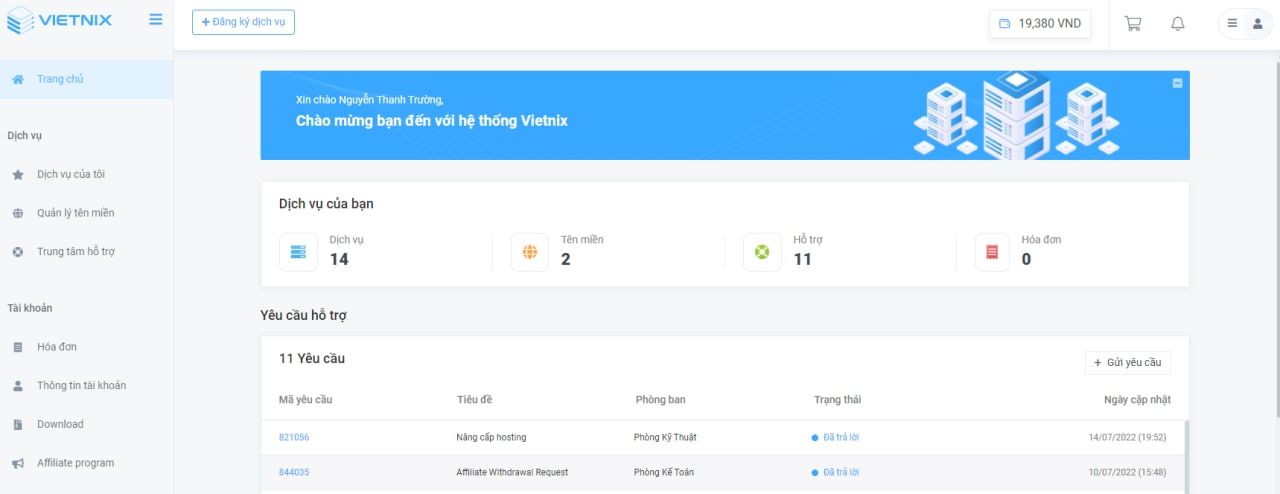Open the notifications bell
This screenshot has width=1280, height=494.
coord(1178,23)
